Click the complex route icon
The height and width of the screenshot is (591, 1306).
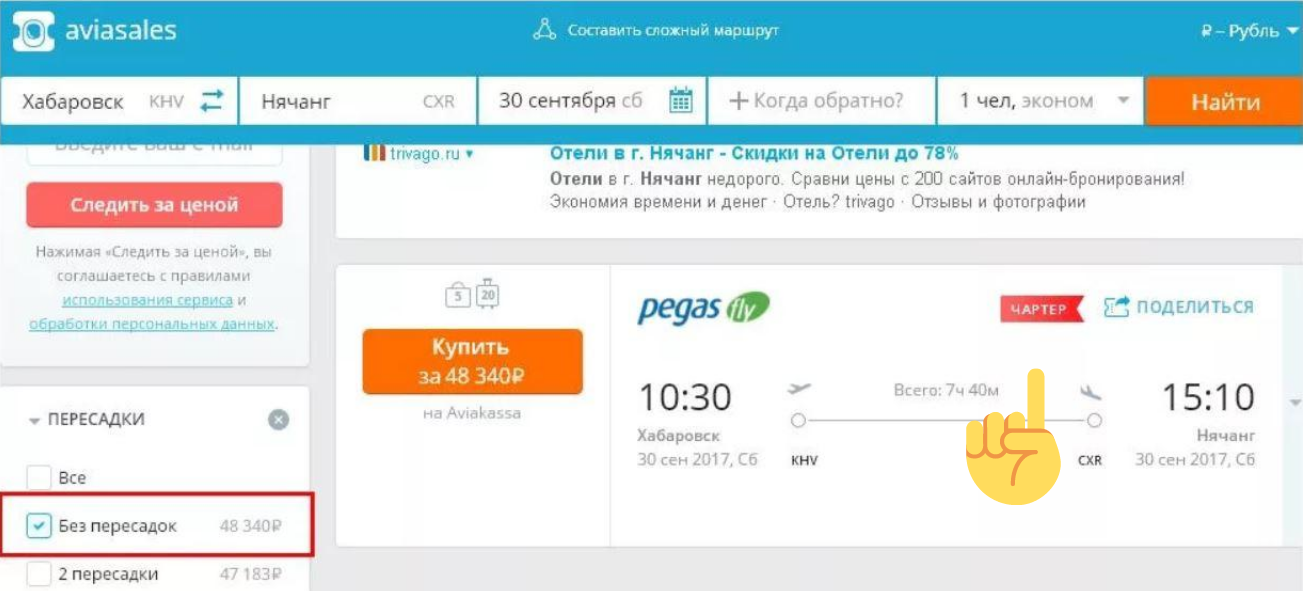[544, 30]
